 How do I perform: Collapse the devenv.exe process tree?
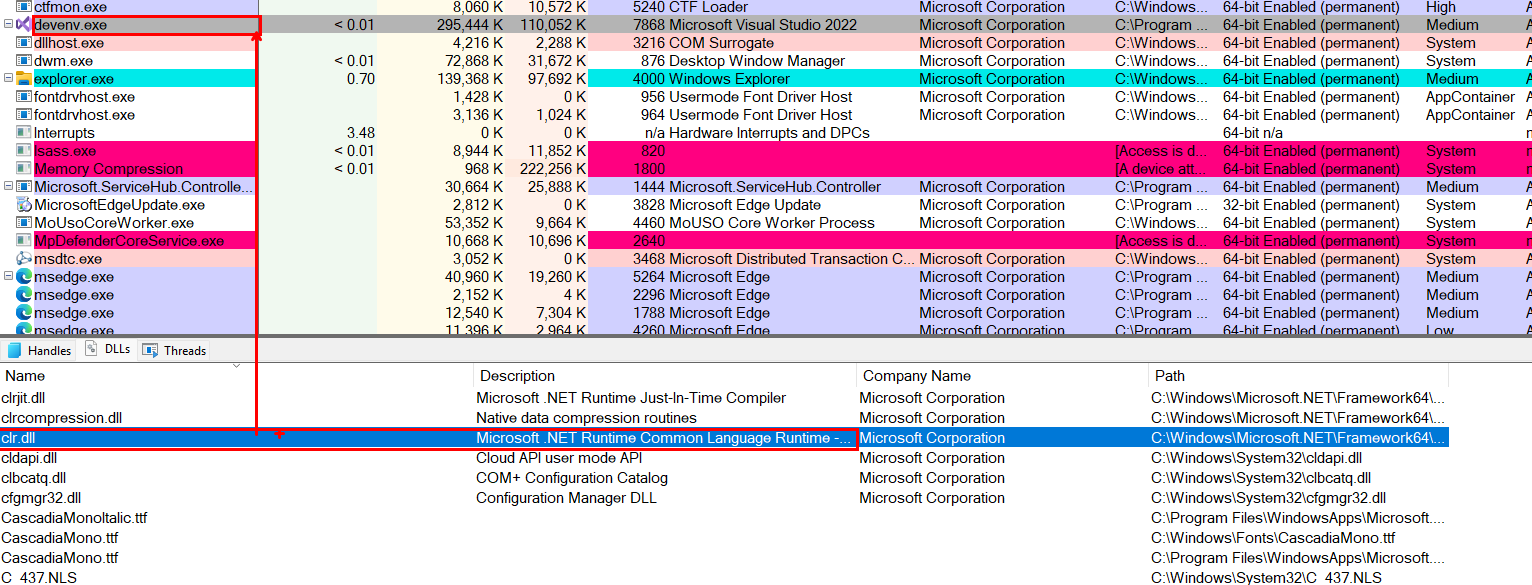pyautogui.click(x=8, y=25)
